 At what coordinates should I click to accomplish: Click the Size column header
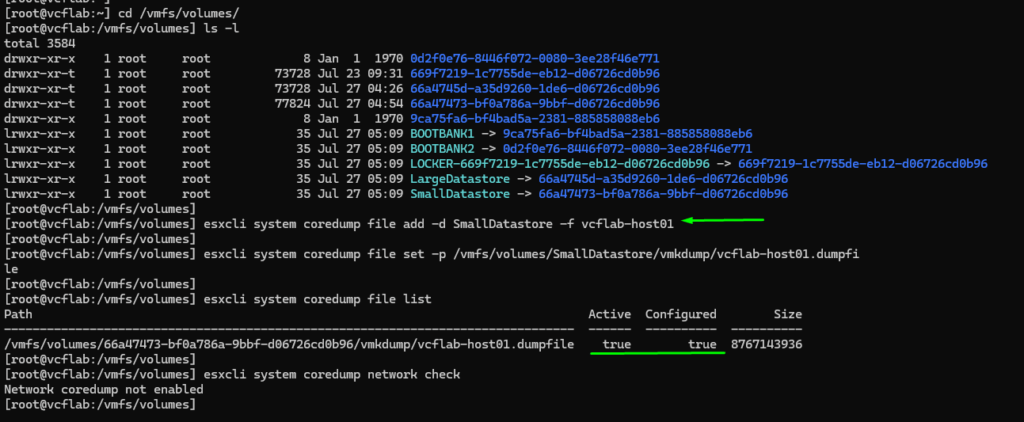[787, 314]
